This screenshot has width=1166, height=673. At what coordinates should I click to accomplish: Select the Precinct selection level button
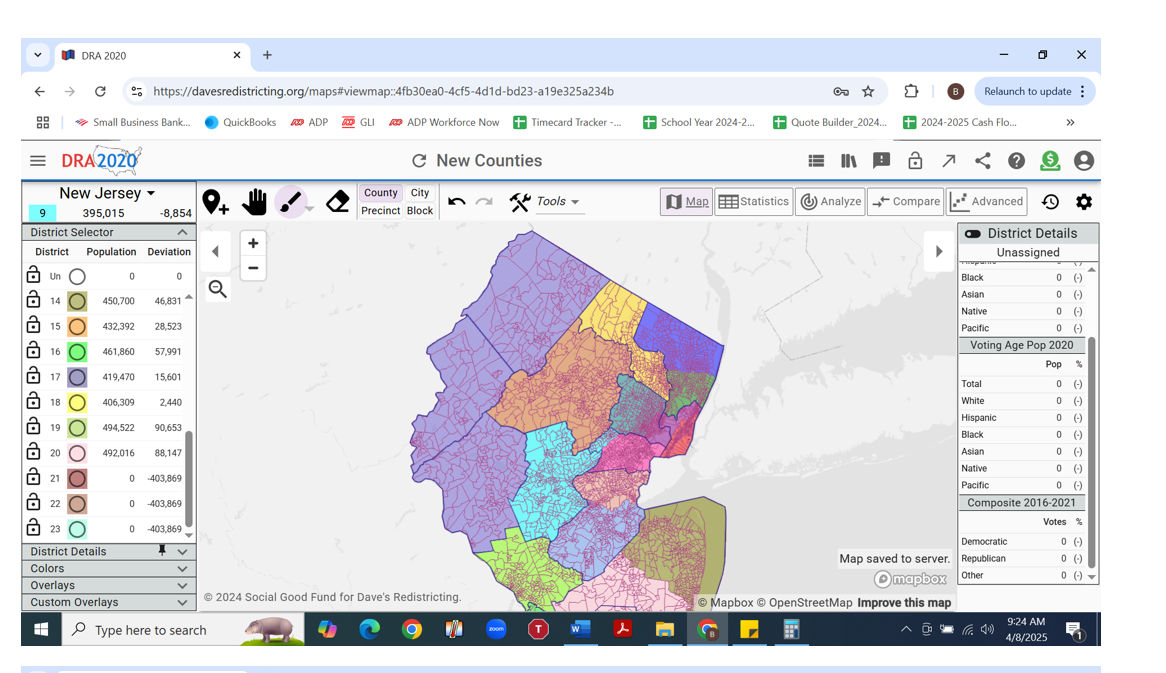coord(380,211)
